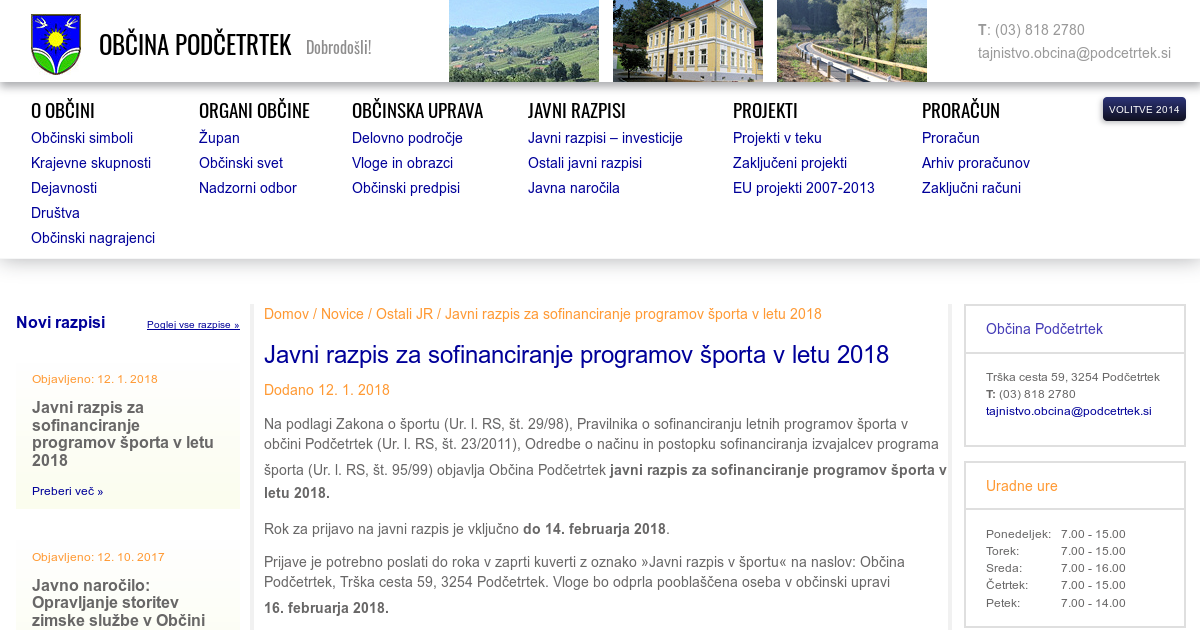Click Preberi več under sports tender

coord(67,491)
